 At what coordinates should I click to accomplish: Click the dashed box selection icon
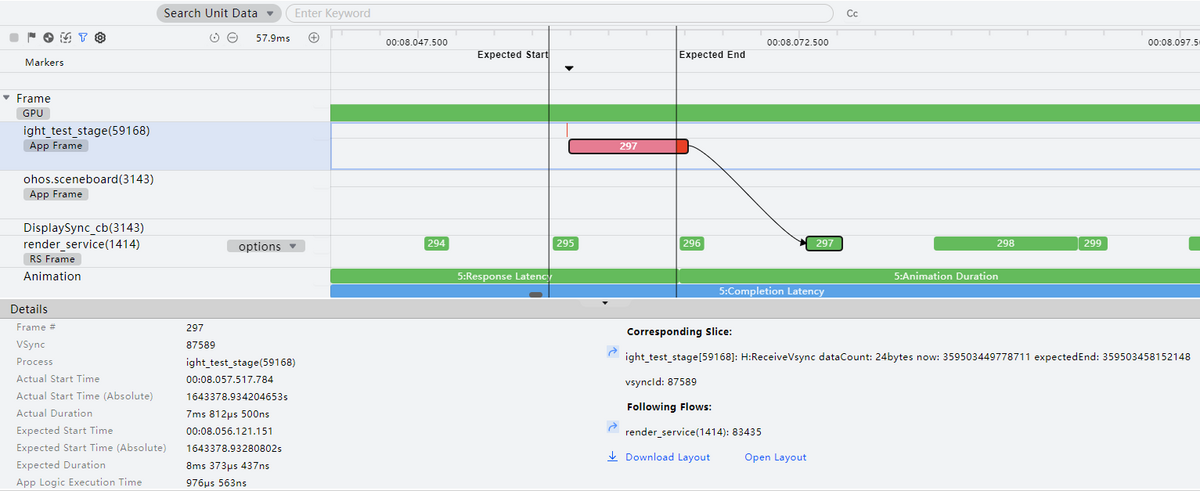[65, 37]
